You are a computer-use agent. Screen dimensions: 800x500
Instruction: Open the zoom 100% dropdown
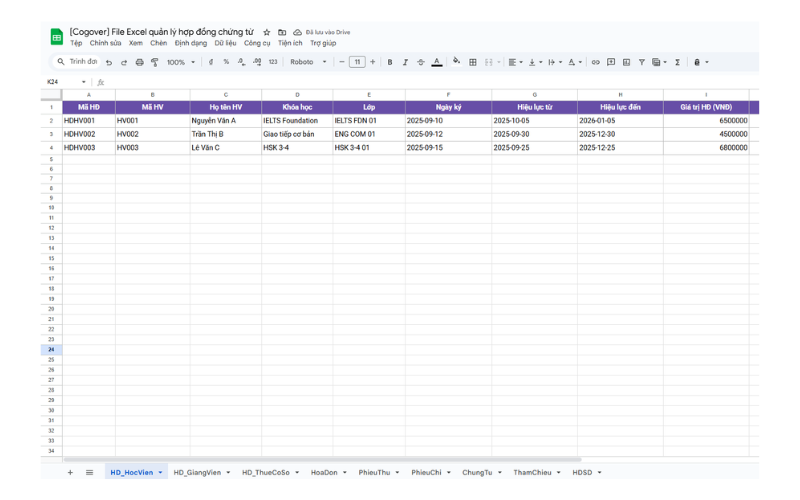(181, 62)
